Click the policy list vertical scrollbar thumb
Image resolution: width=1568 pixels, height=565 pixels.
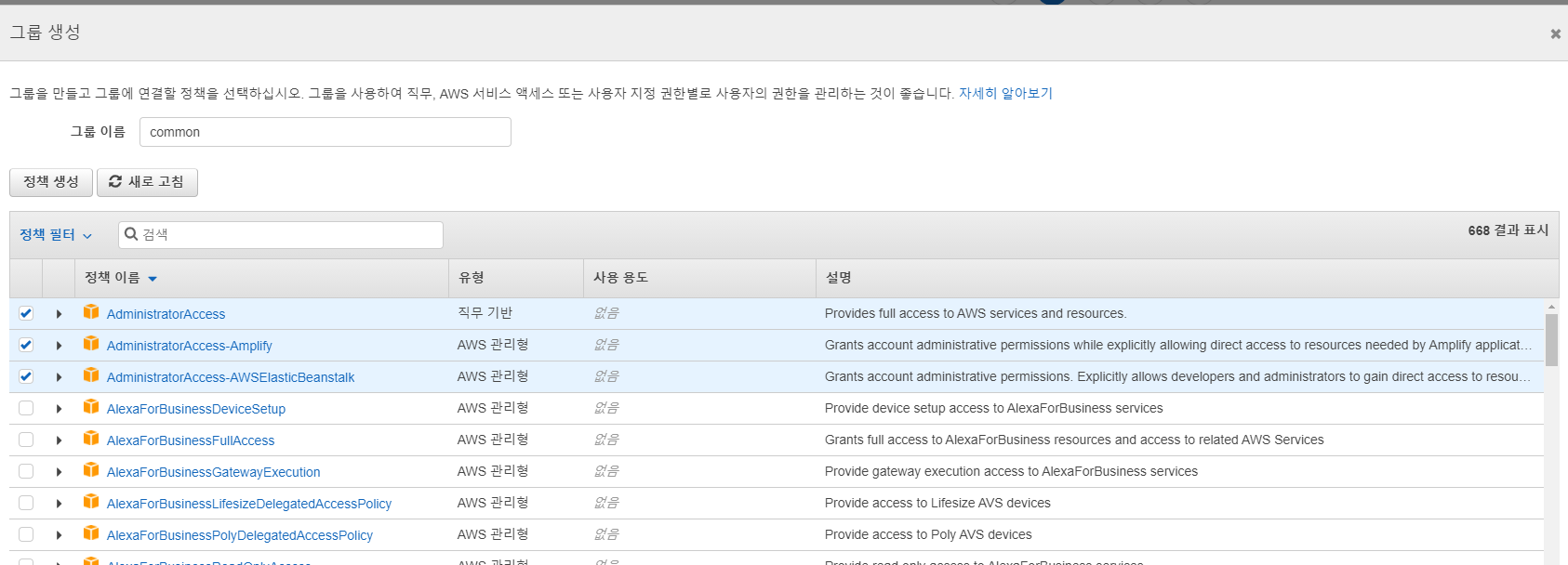(x=1551, y=340)
